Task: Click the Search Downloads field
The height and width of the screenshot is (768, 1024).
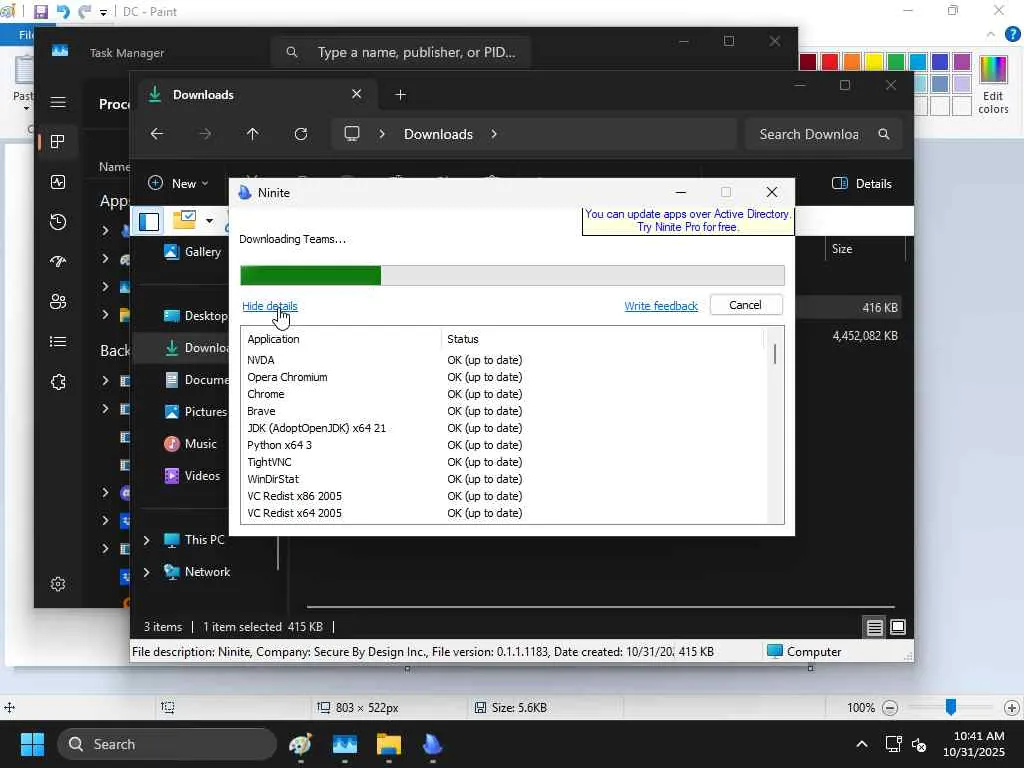Action: pos(823,134)
